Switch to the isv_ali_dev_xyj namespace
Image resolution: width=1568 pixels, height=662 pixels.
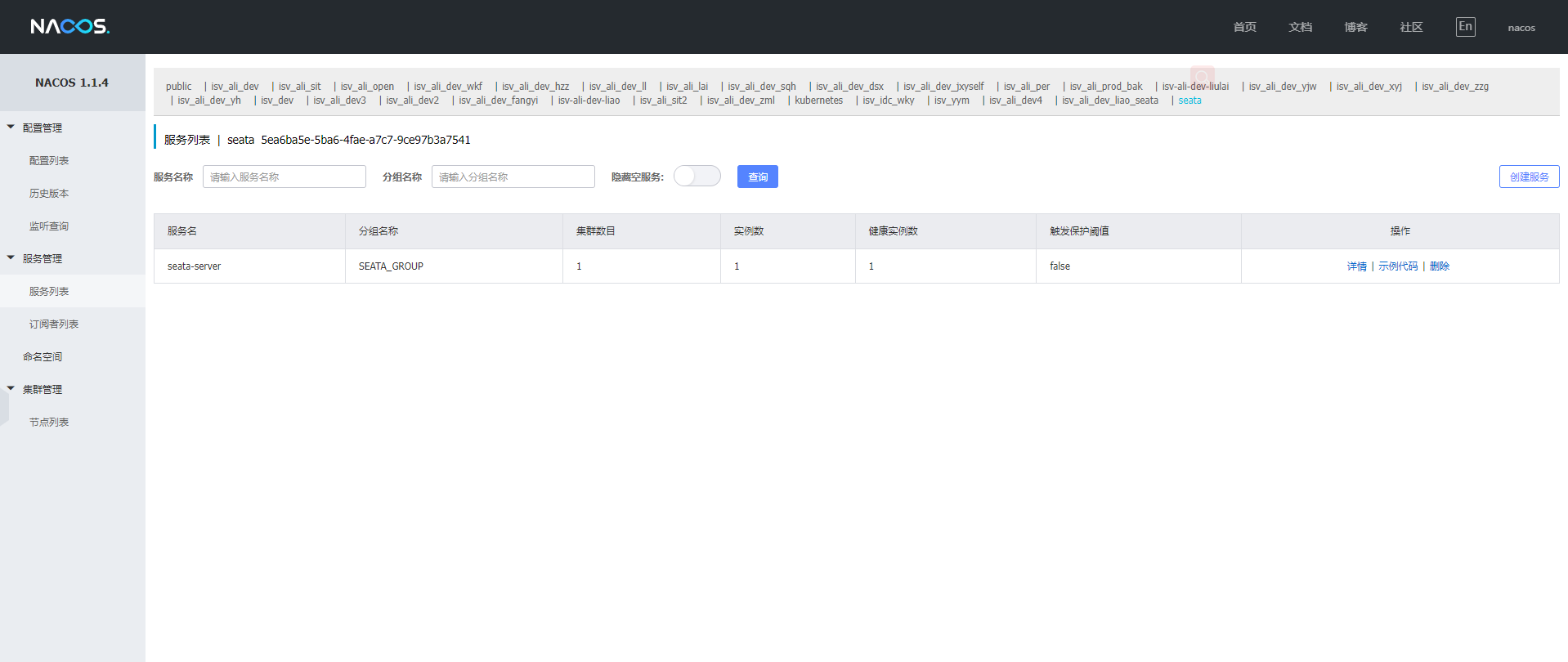click(1369, 87)
